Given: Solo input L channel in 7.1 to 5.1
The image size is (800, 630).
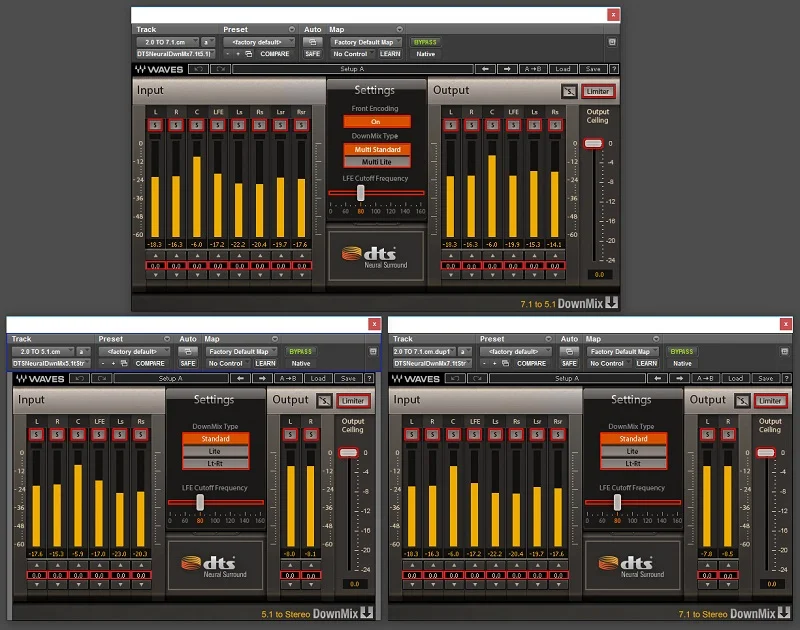Looking at the screenshot, I should [x=155, y=125].
